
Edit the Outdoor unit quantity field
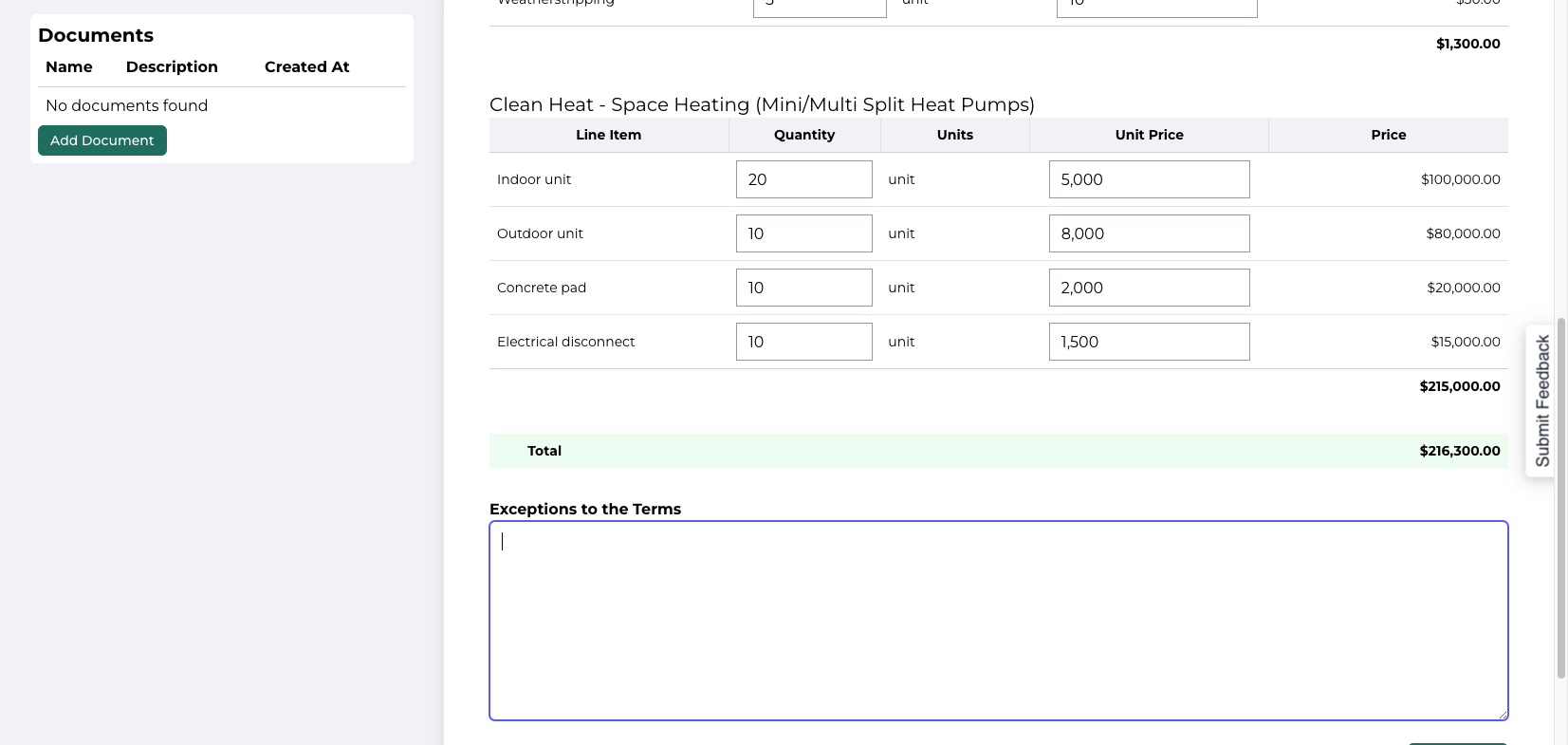coord(804,233)
